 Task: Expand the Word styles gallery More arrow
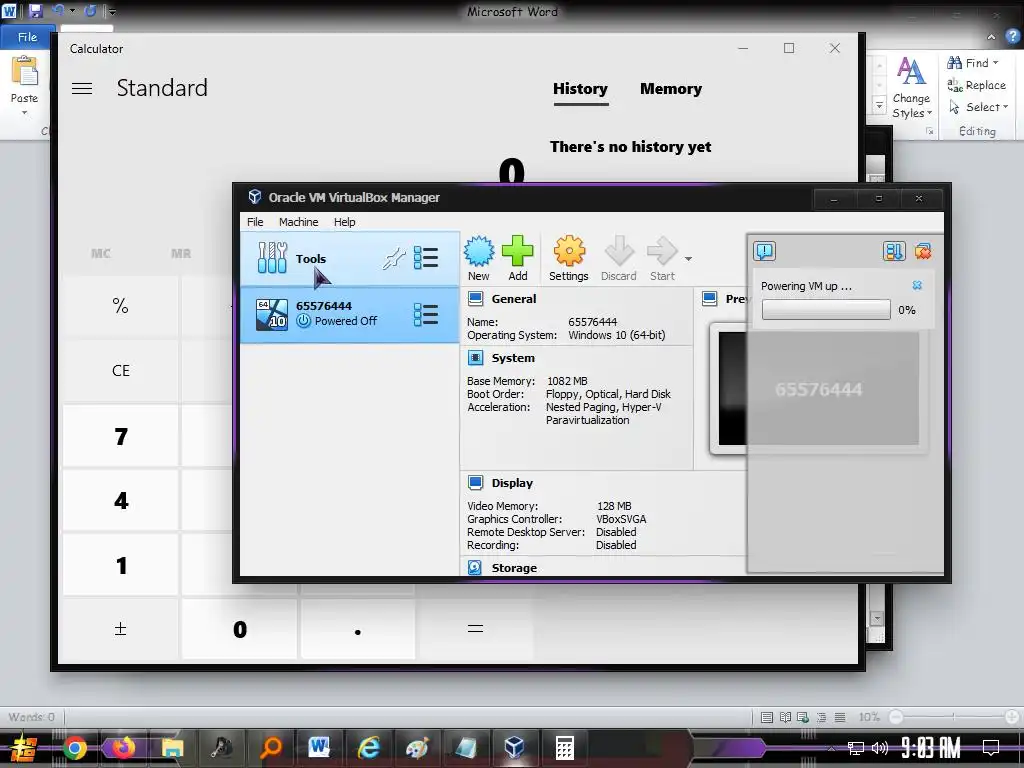tap(879, 105)
